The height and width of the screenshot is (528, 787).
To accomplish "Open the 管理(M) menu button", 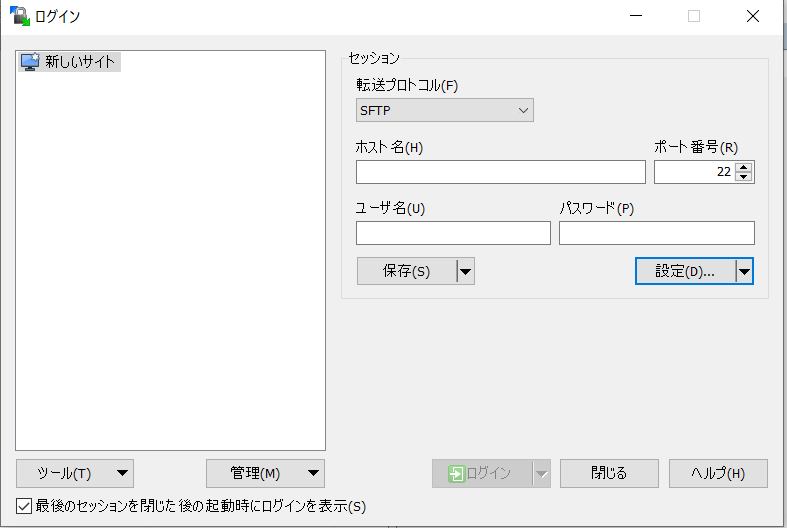I will click(265, 473).
